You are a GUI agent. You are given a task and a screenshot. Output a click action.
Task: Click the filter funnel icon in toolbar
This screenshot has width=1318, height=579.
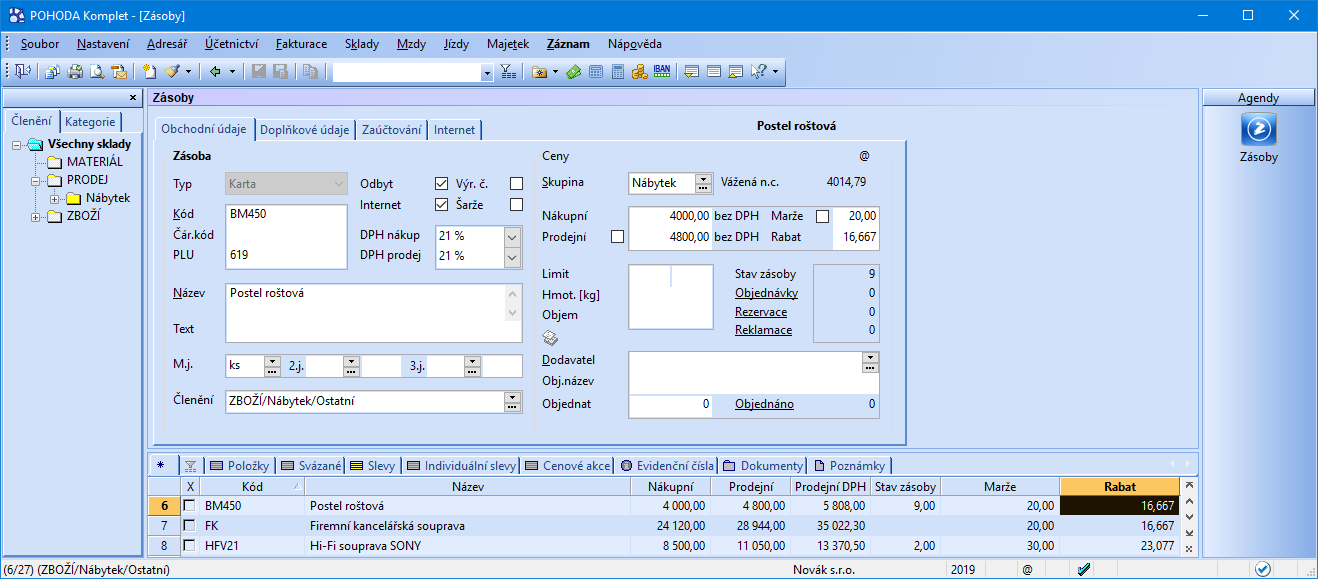pos(508,72)
